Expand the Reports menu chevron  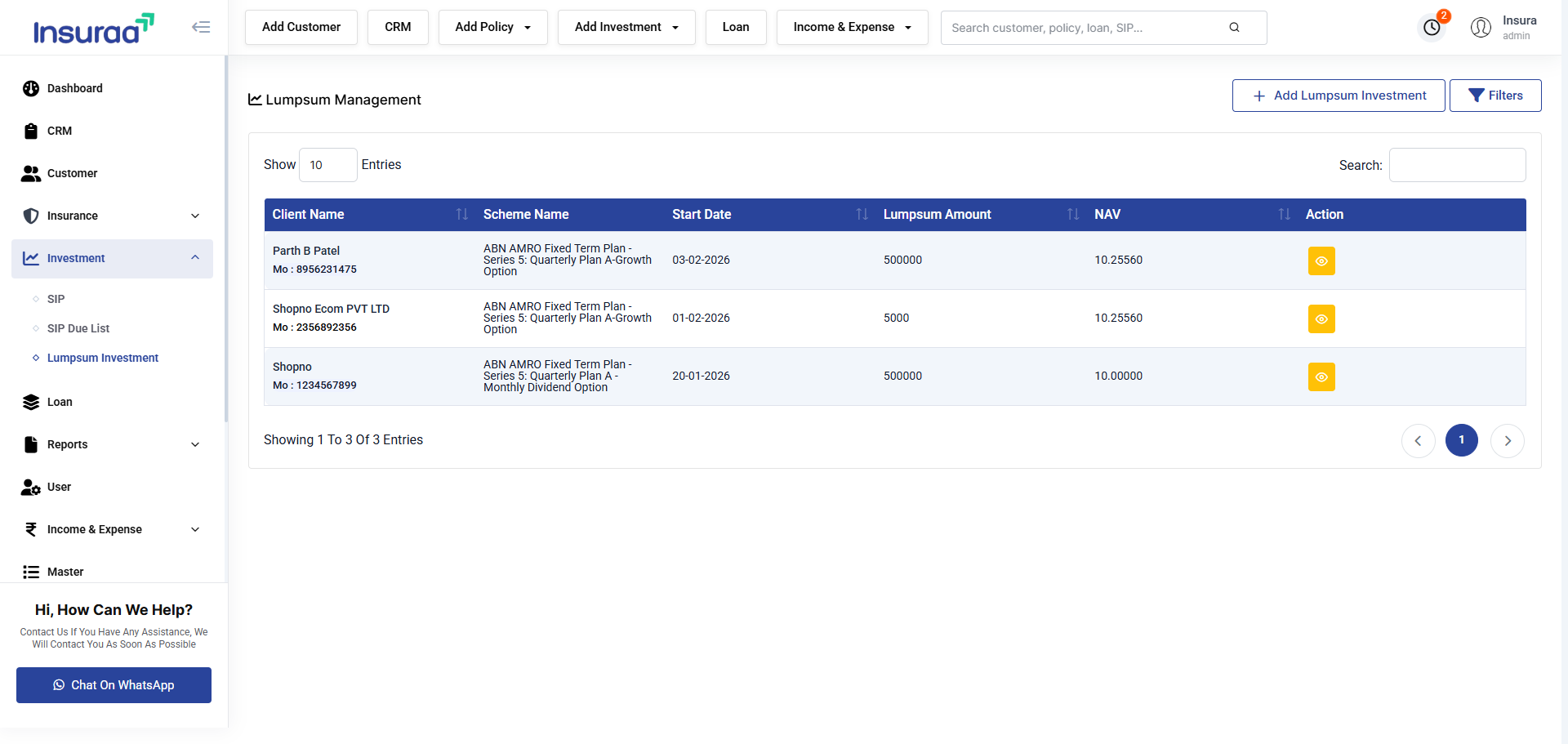click(195, 444)
